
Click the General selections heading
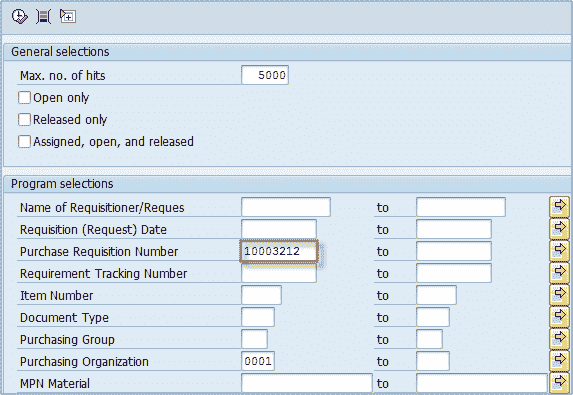click(x=60, y=52)
